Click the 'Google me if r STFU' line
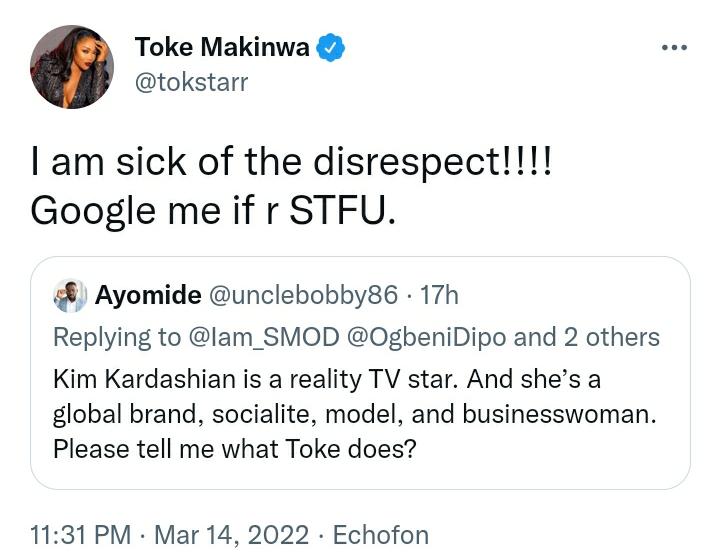 tap(213, 209)
